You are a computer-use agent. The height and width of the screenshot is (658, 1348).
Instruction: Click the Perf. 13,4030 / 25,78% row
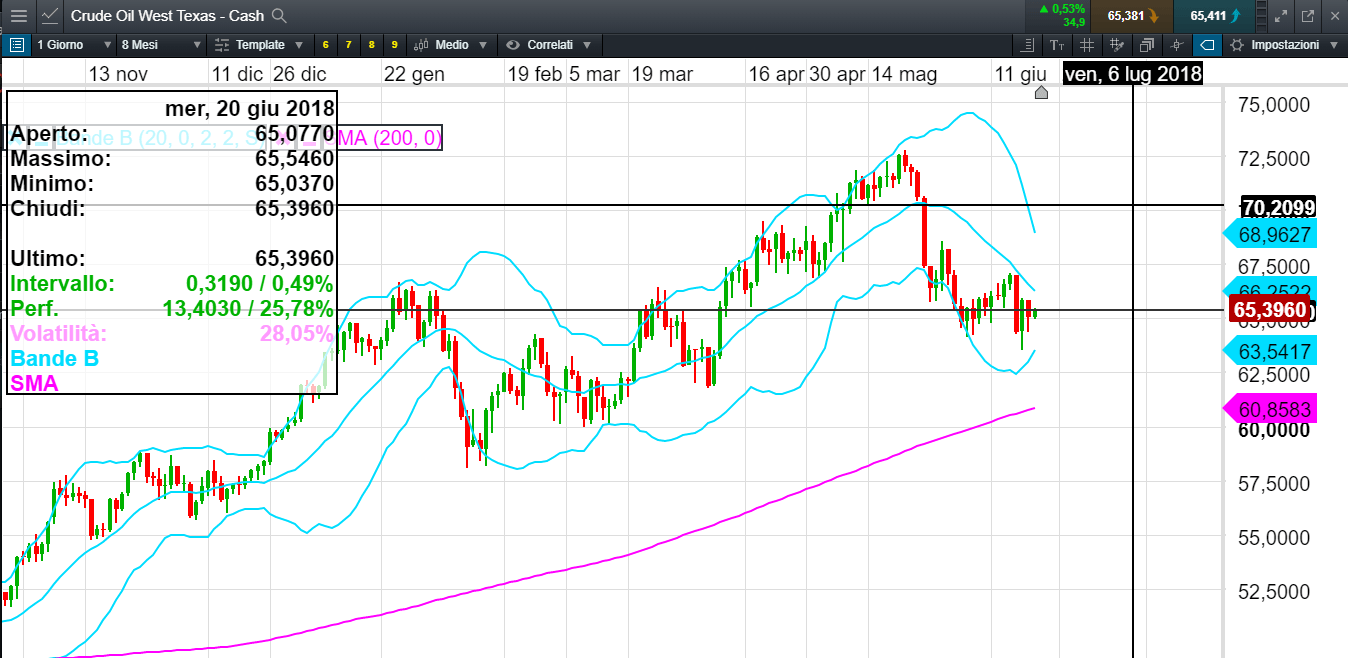[172, 308]
